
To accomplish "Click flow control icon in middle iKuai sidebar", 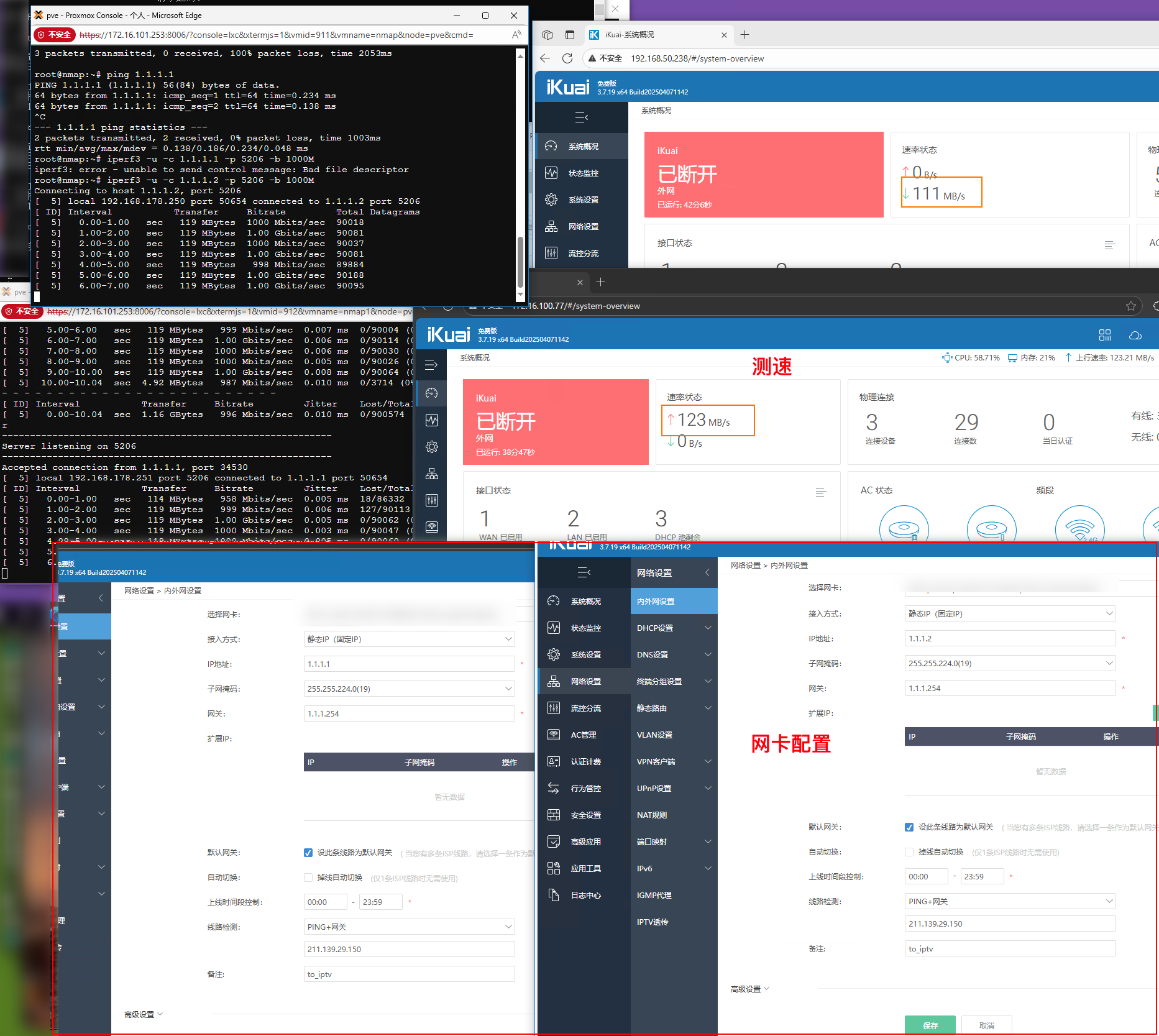I will click(x=432, y=500).
